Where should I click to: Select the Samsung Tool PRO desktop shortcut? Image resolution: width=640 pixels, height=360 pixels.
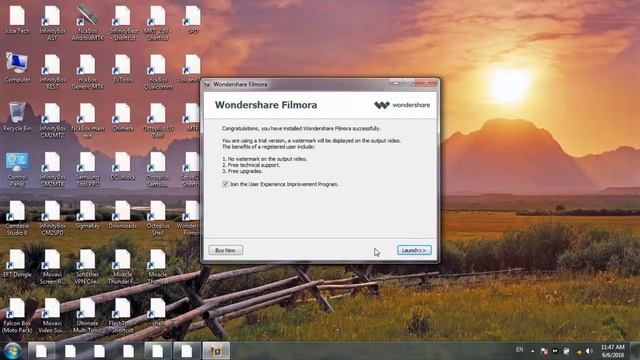87,169
